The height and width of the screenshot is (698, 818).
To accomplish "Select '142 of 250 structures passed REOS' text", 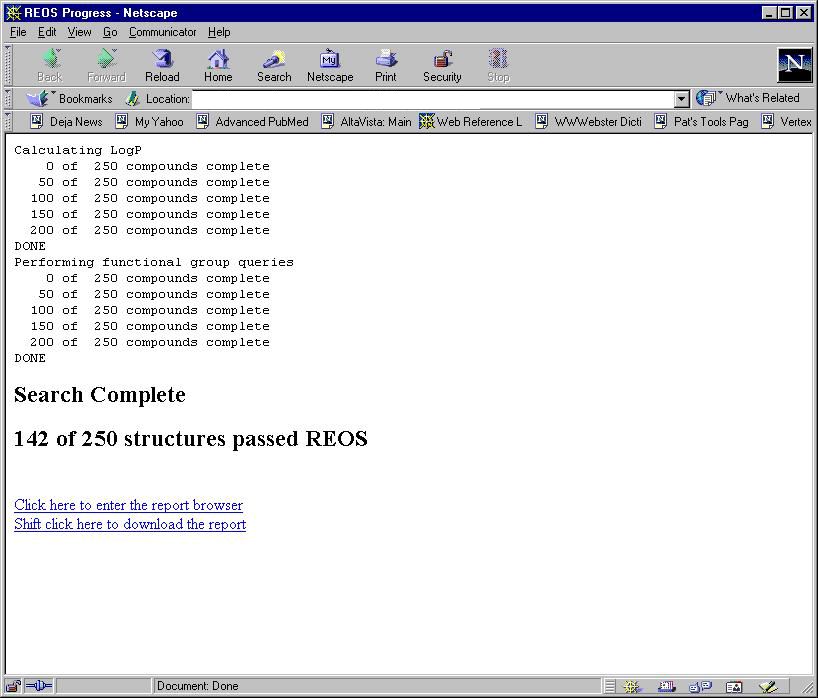I will [x=191, y=439].
